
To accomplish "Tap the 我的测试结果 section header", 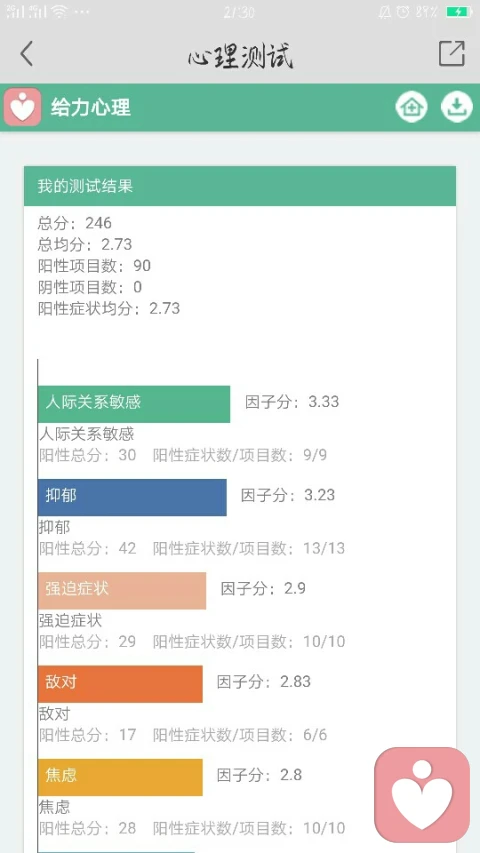I will tap(239, 186).
